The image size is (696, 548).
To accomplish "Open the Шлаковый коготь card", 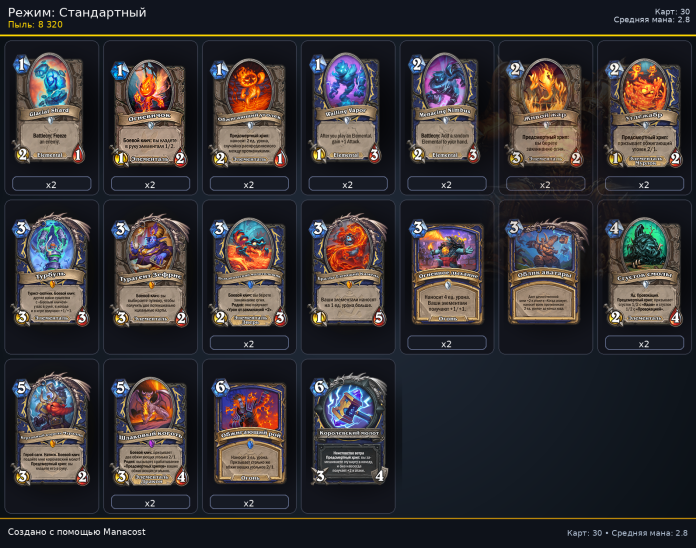I will pos(150,431).
